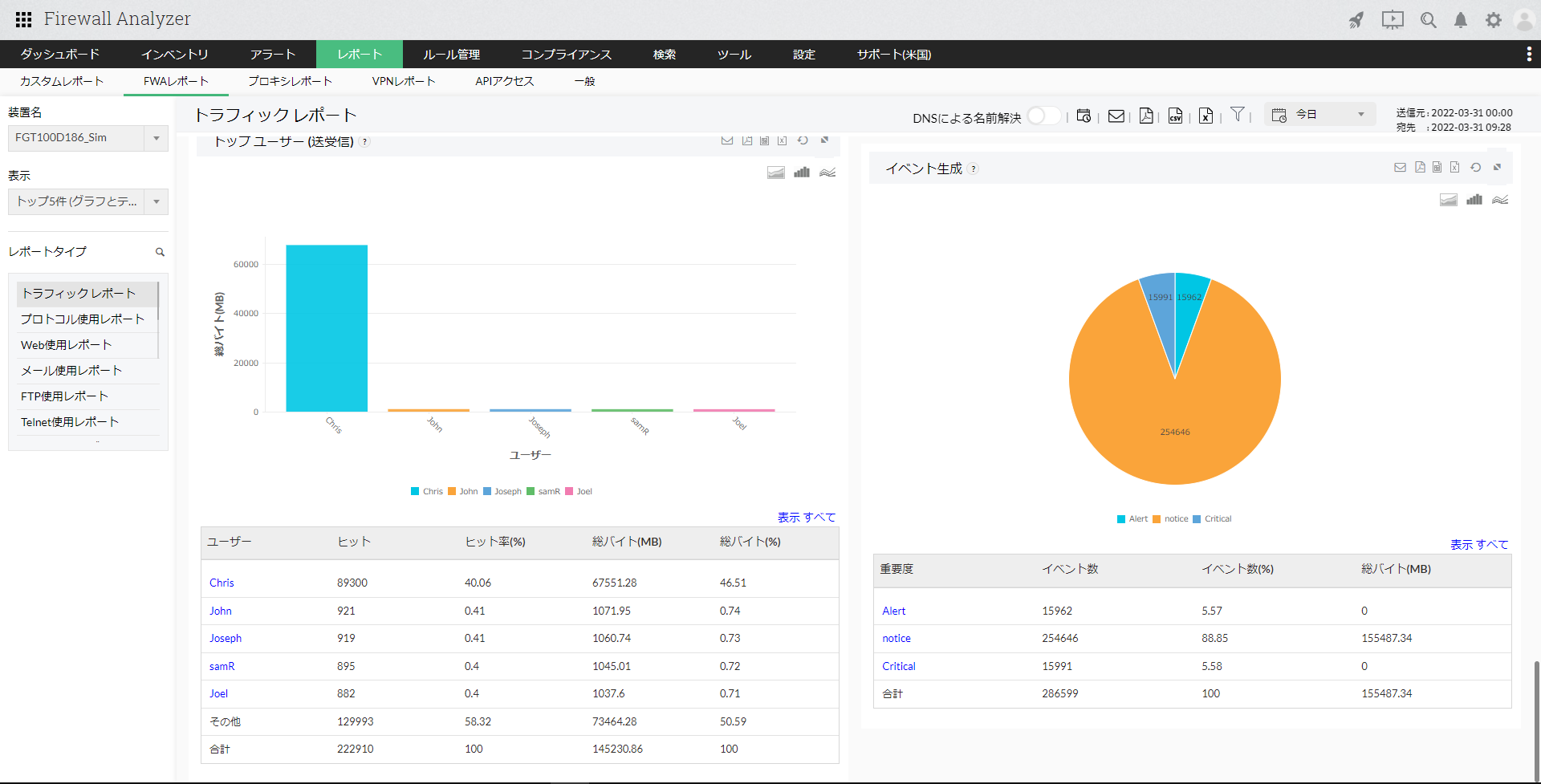Screen dimensions: 1541x784
Task: Open the notifications bell icon
Action: [1461, 20]
